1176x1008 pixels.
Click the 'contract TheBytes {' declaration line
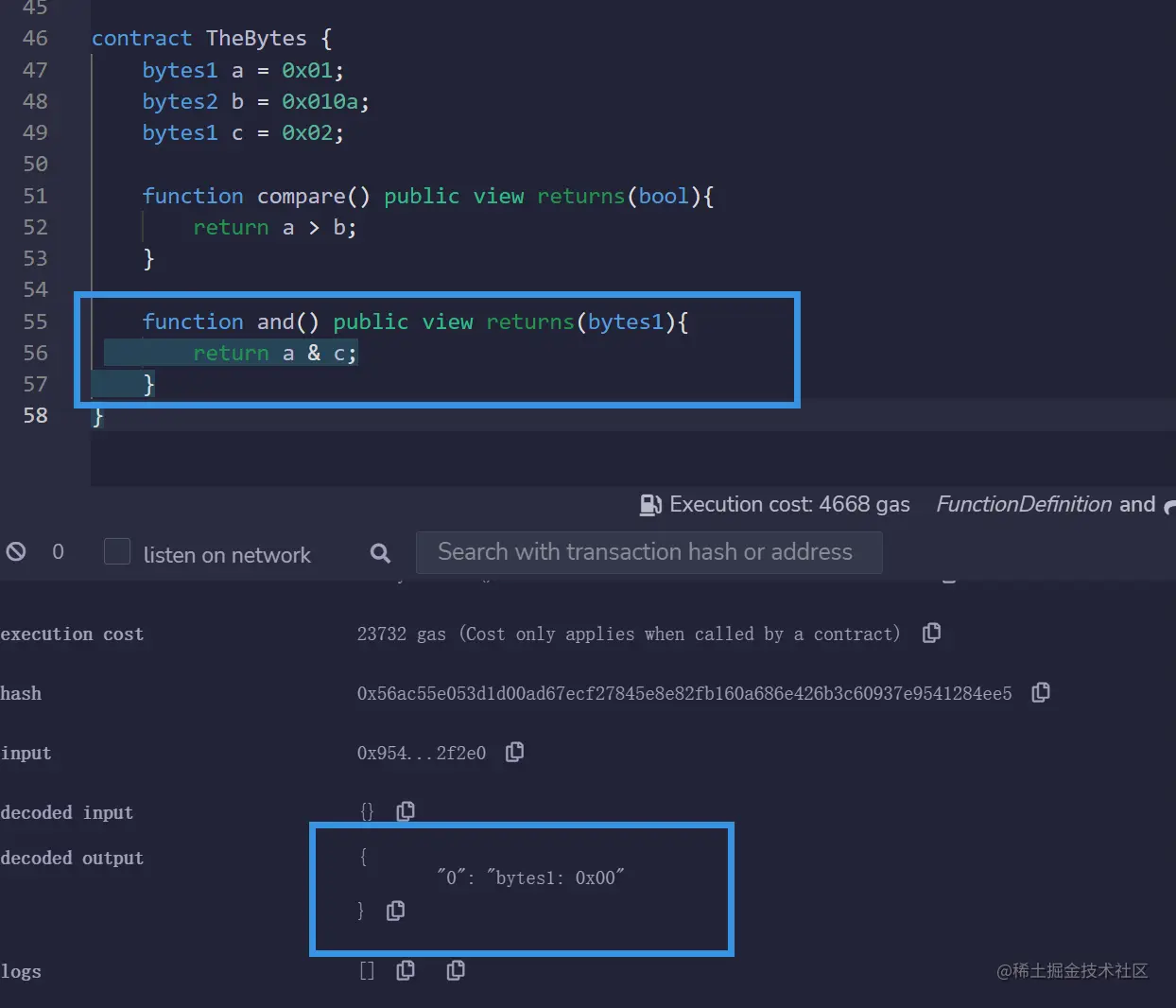(212, 38)
